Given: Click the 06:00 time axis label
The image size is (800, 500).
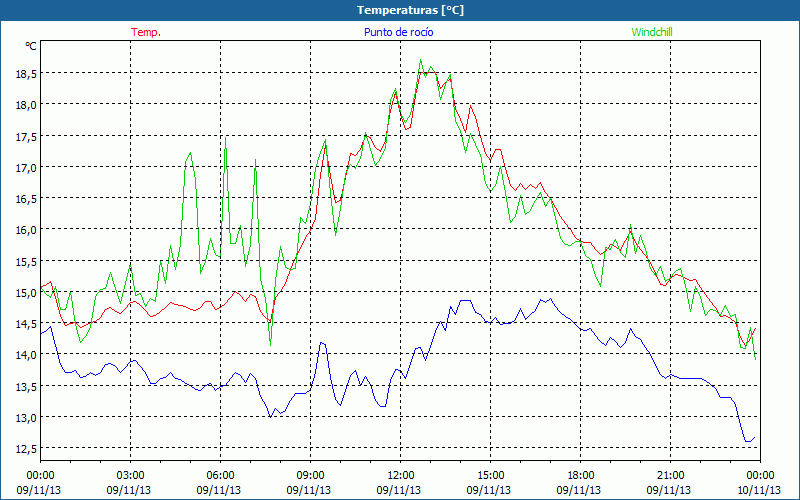Looking at the screenshot, I should tap(220, 475).
